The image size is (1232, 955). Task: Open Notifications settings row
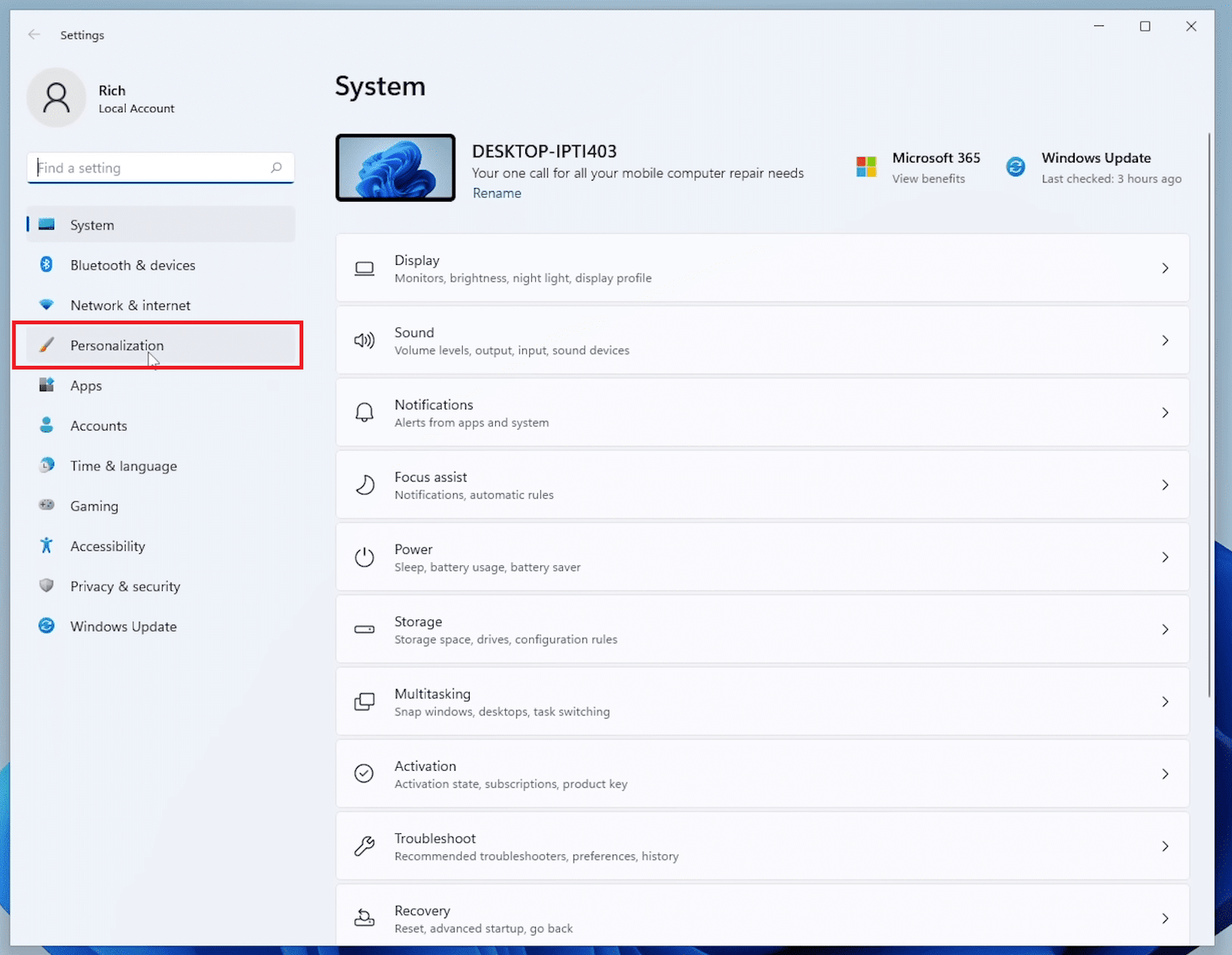coord(762,413)
